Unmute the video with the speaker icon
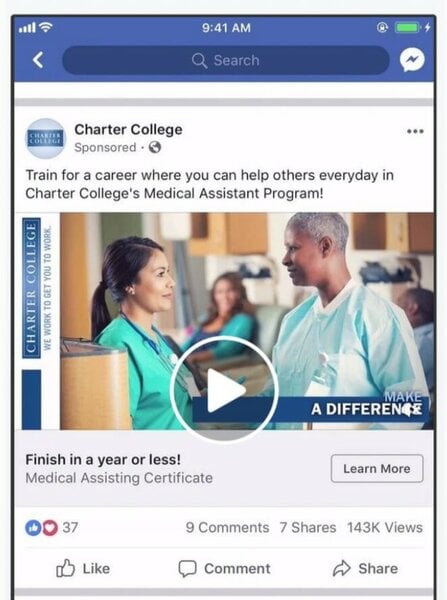Viewport: 447px width, 600px height. click(x=409, y=410)
